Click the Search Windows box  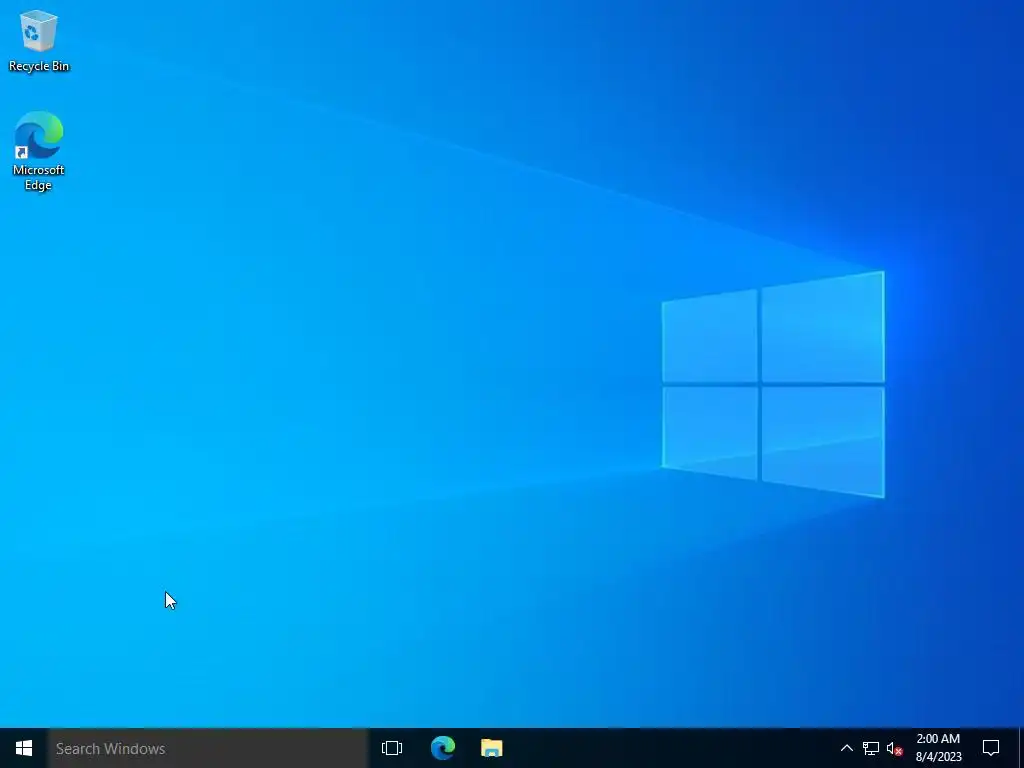(208, 748)
